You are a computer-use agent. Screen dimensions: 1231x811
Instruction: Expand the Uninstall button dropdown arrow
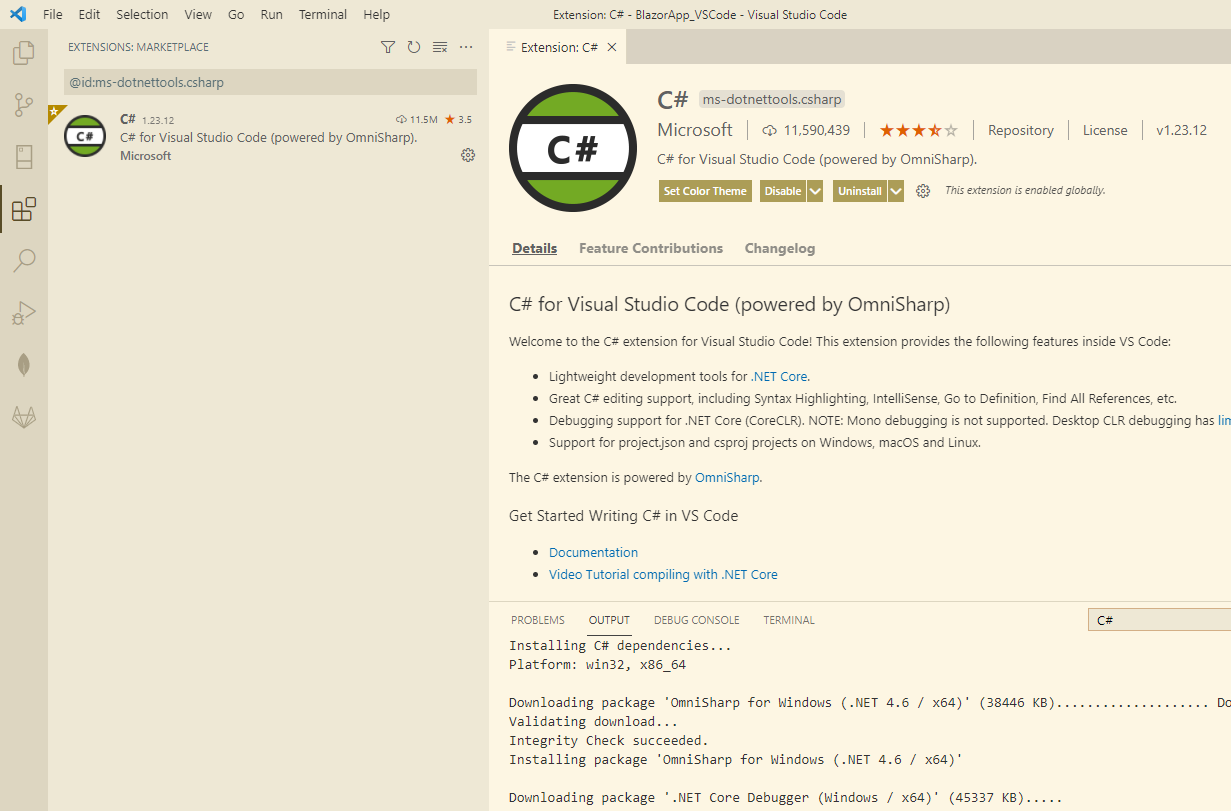895,191
